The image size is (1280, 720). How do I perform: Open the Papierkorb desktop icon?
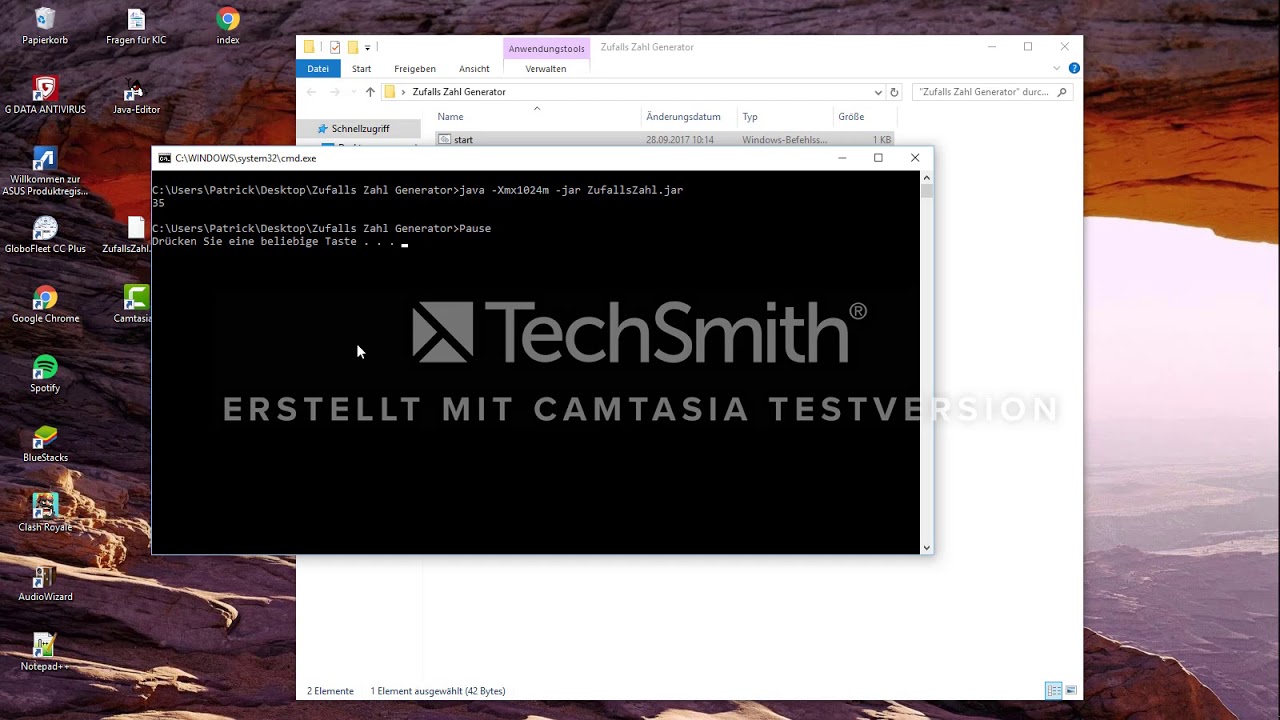[44, 27]
